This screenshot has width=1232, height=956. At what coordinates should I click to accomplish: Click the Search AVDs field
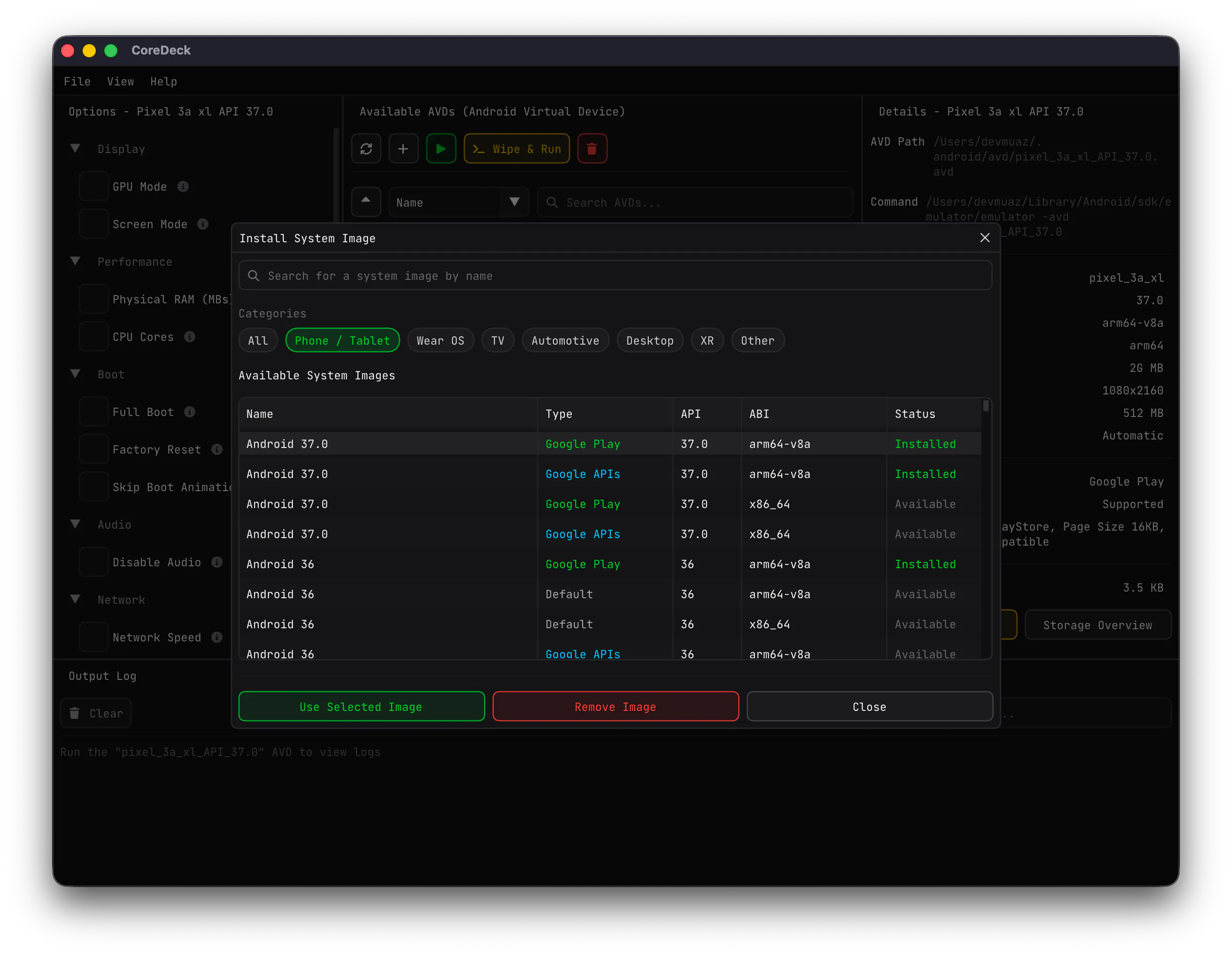click(x=695, y=202)
